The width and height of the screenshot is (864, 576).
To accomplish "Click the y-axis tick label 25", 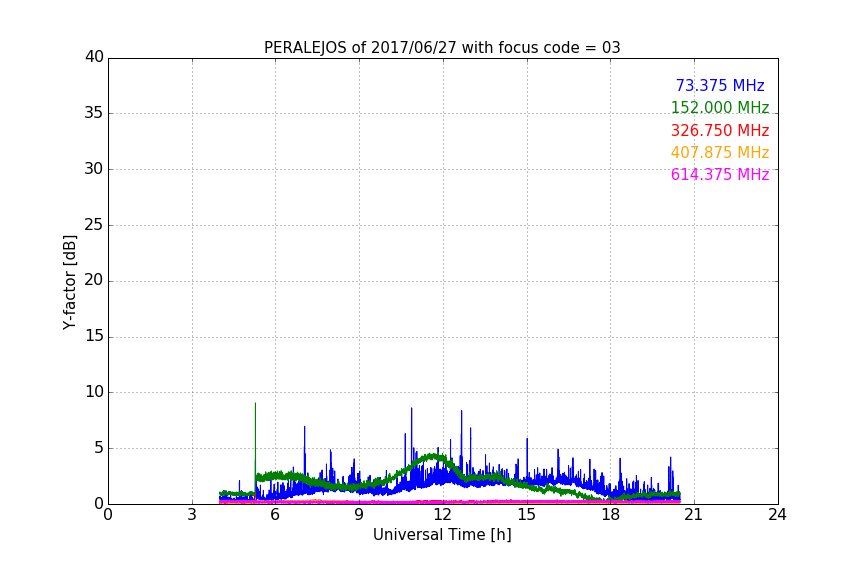I will (94, 225).
